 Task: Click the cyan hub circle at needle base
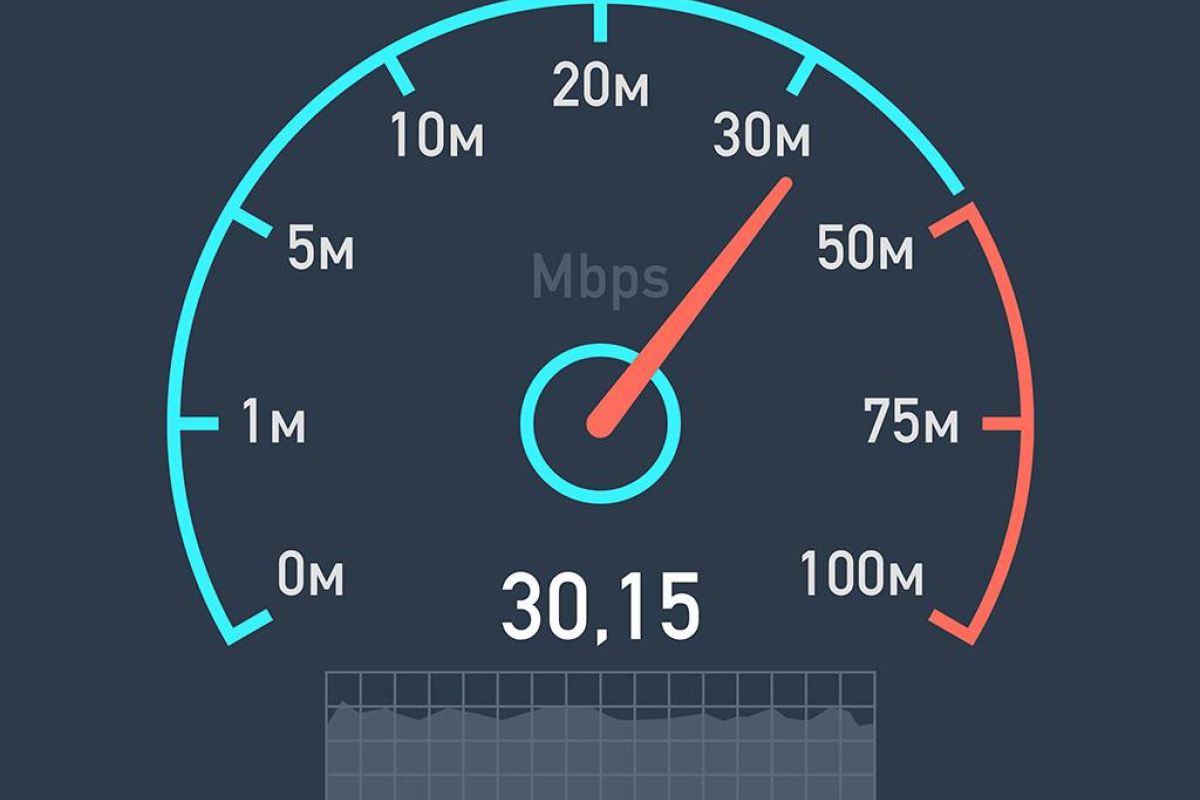coord(600,424)
